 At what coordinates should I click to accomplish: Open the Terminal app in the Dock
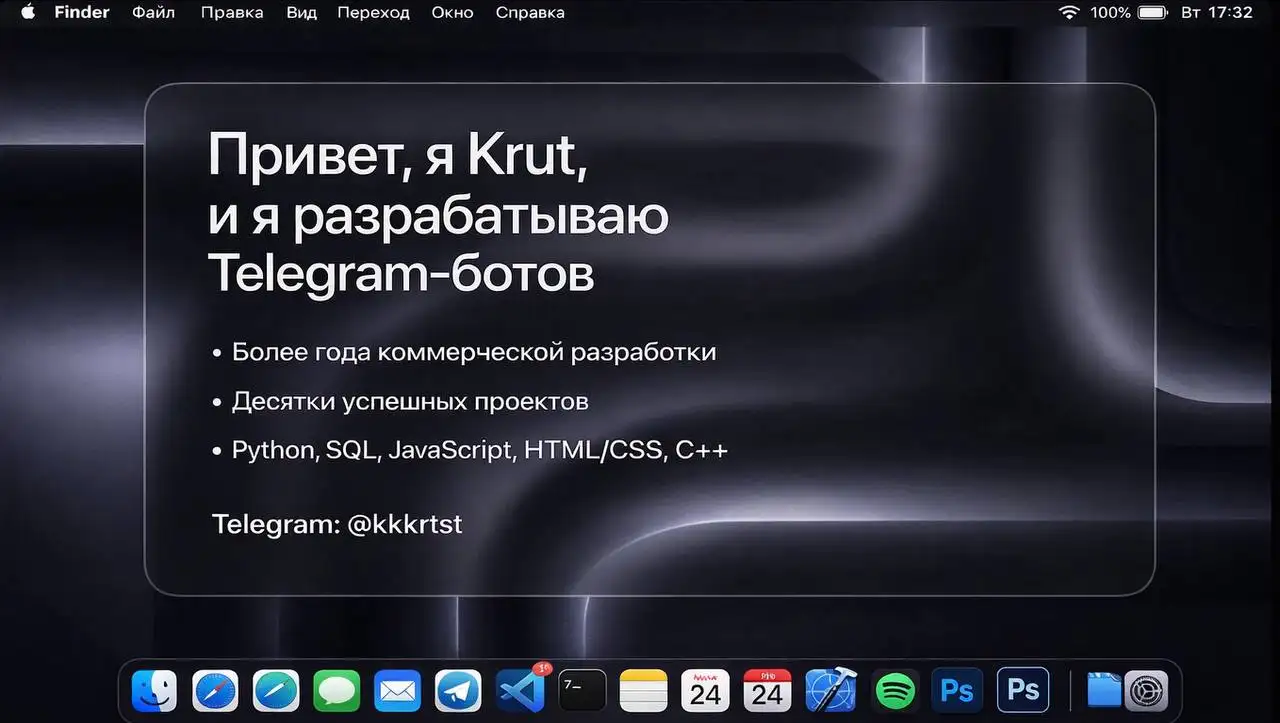[x=581, y=690]
